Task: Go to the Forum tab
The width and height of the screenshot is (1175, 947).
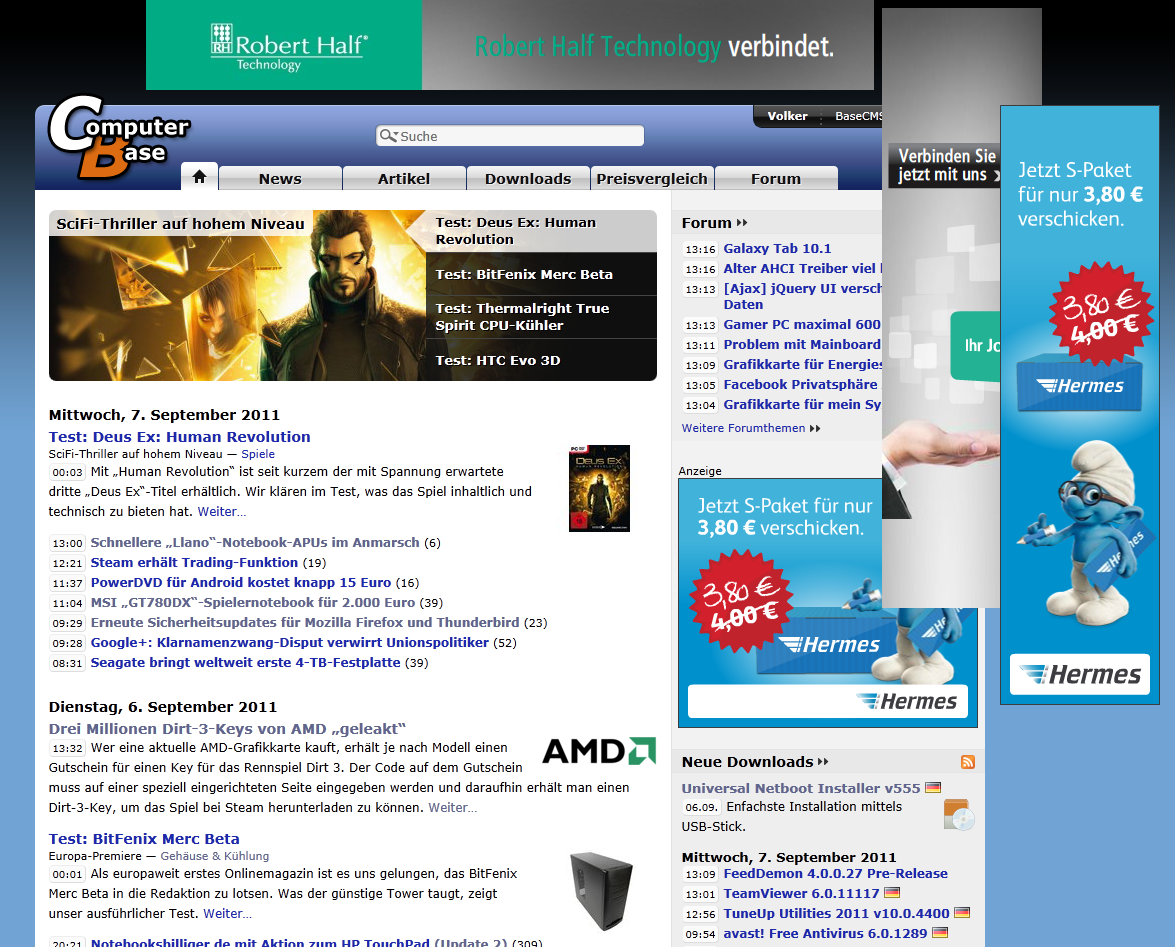Action: (x=776, y=178)
